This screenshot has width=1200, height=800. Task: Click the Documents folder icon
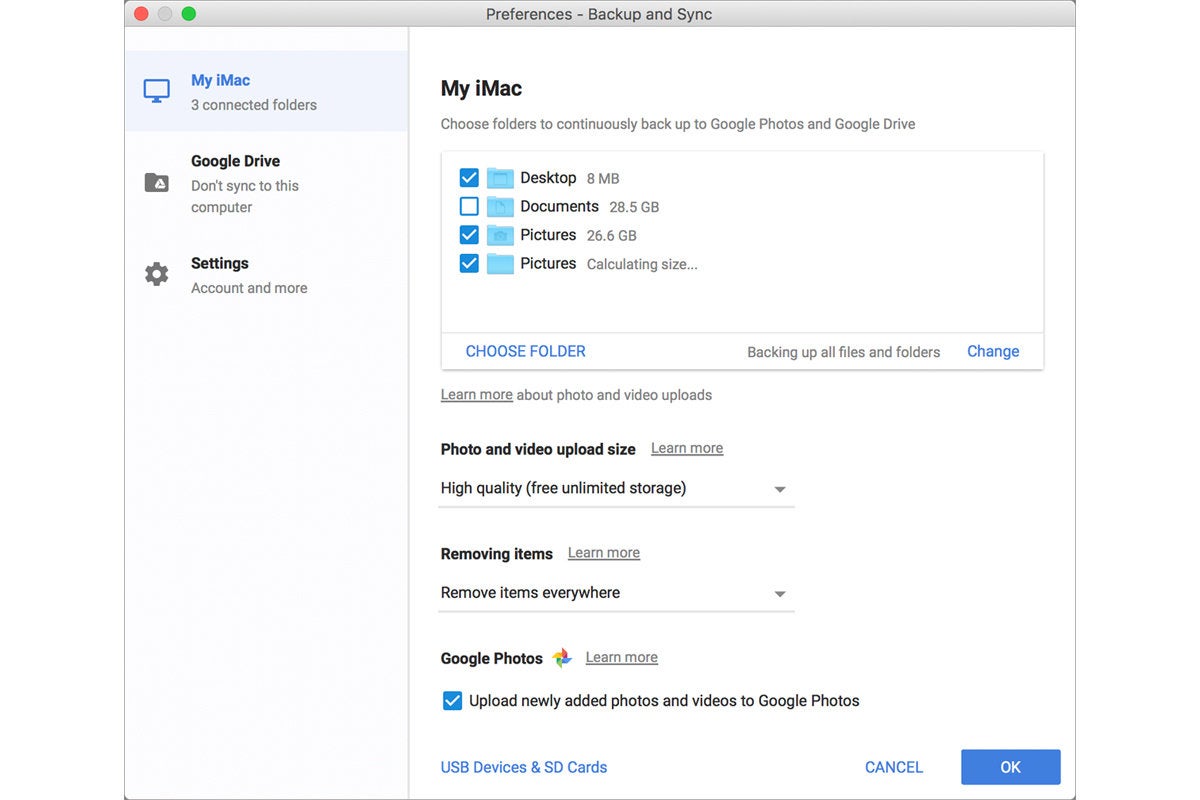(500, 207)
